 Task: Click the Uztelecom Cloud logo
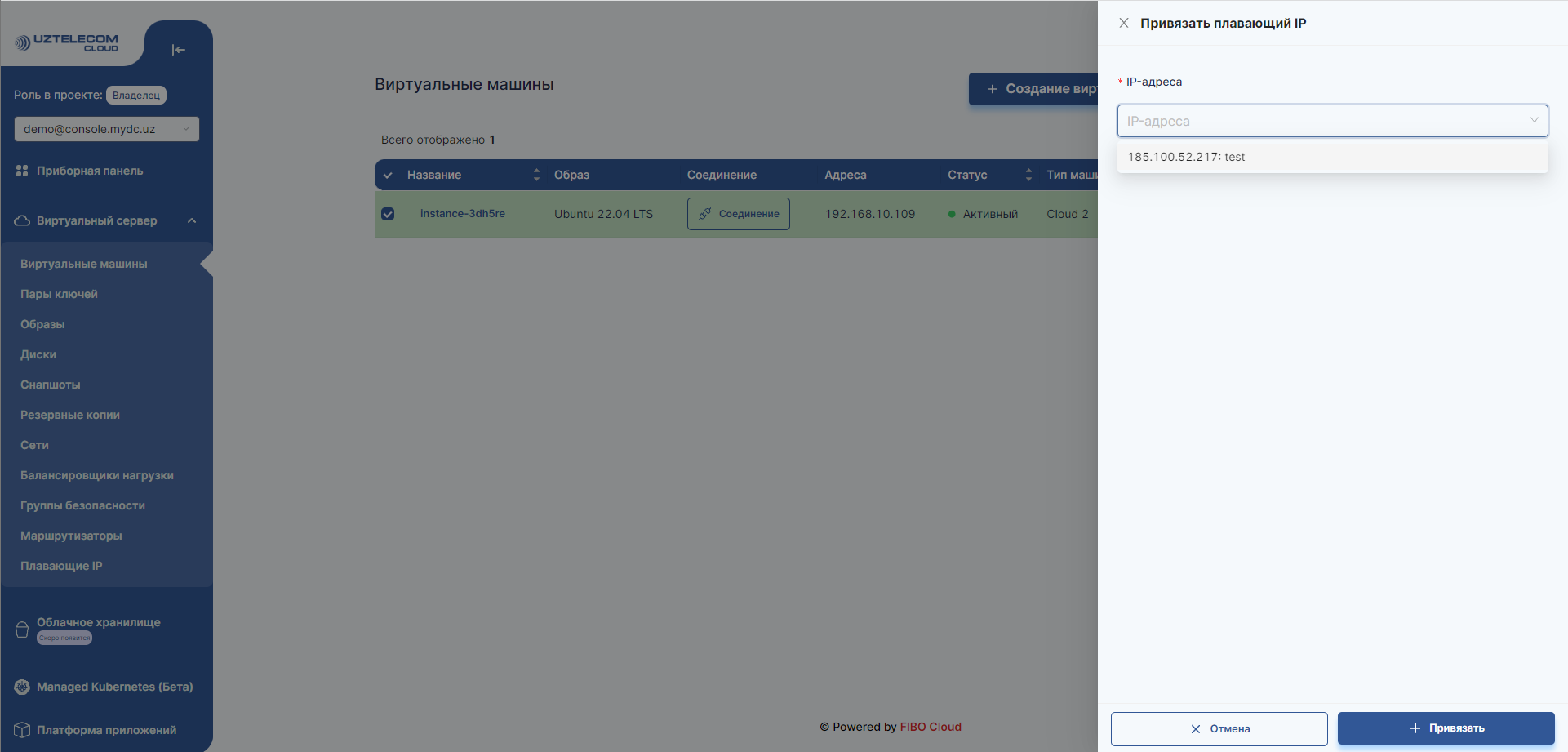tap(67, 42)
